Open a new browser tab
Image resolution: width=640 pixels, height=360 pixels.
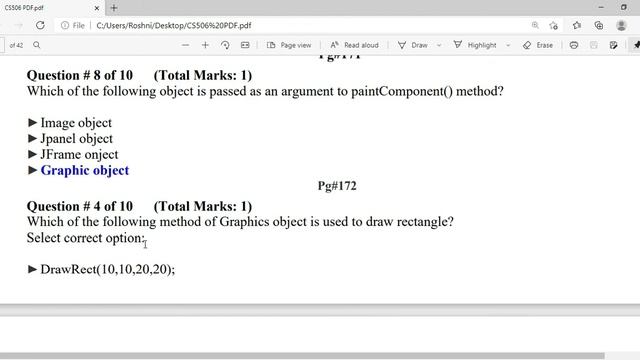[x=114, y=8]
